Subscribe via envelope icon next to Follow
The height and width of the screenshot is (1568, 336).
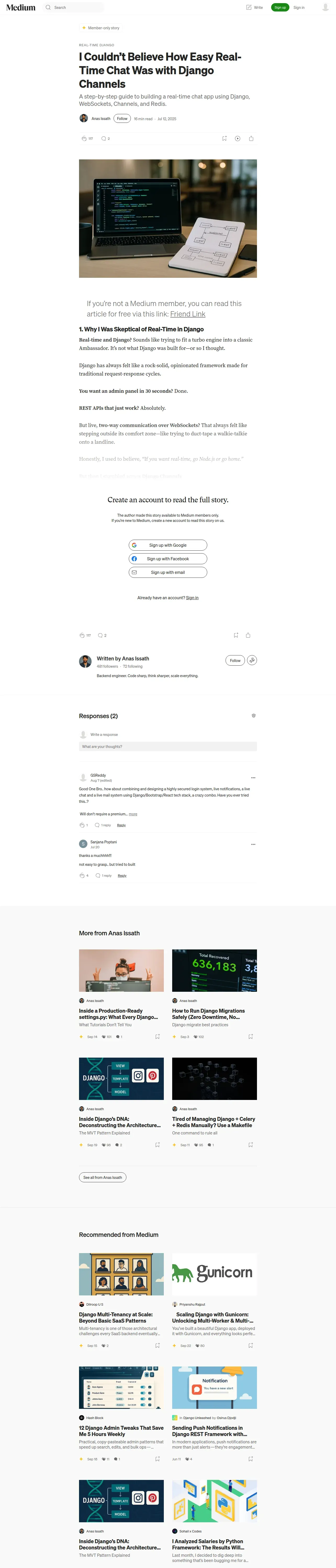pyautogui.click(x=252, y=660)
